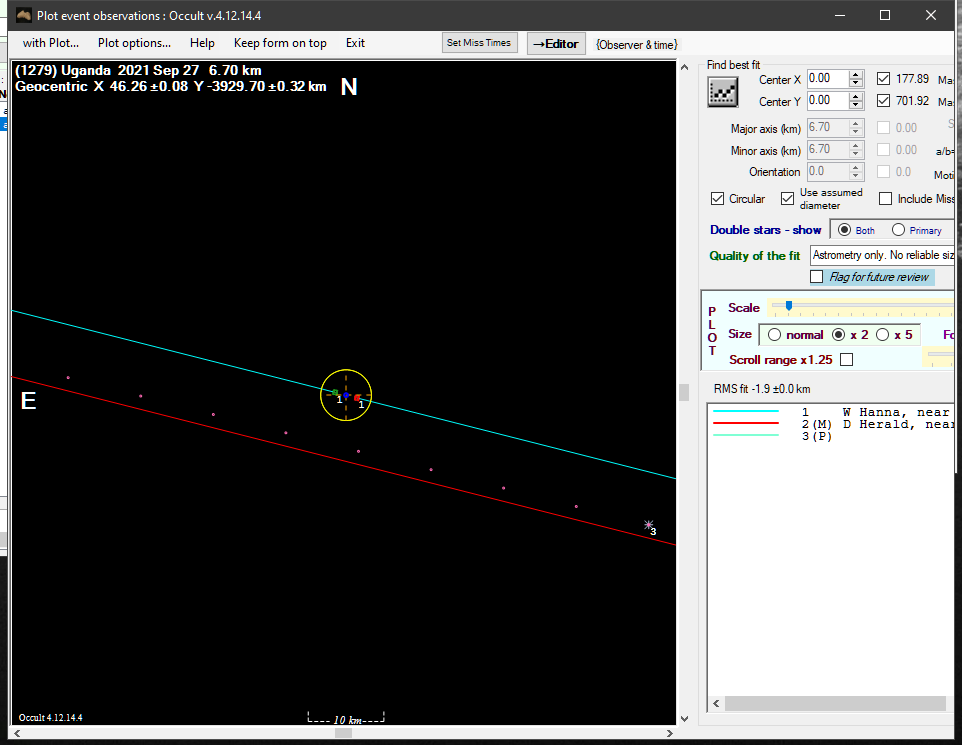Increase Orientation stepper value

click(856, 168)
